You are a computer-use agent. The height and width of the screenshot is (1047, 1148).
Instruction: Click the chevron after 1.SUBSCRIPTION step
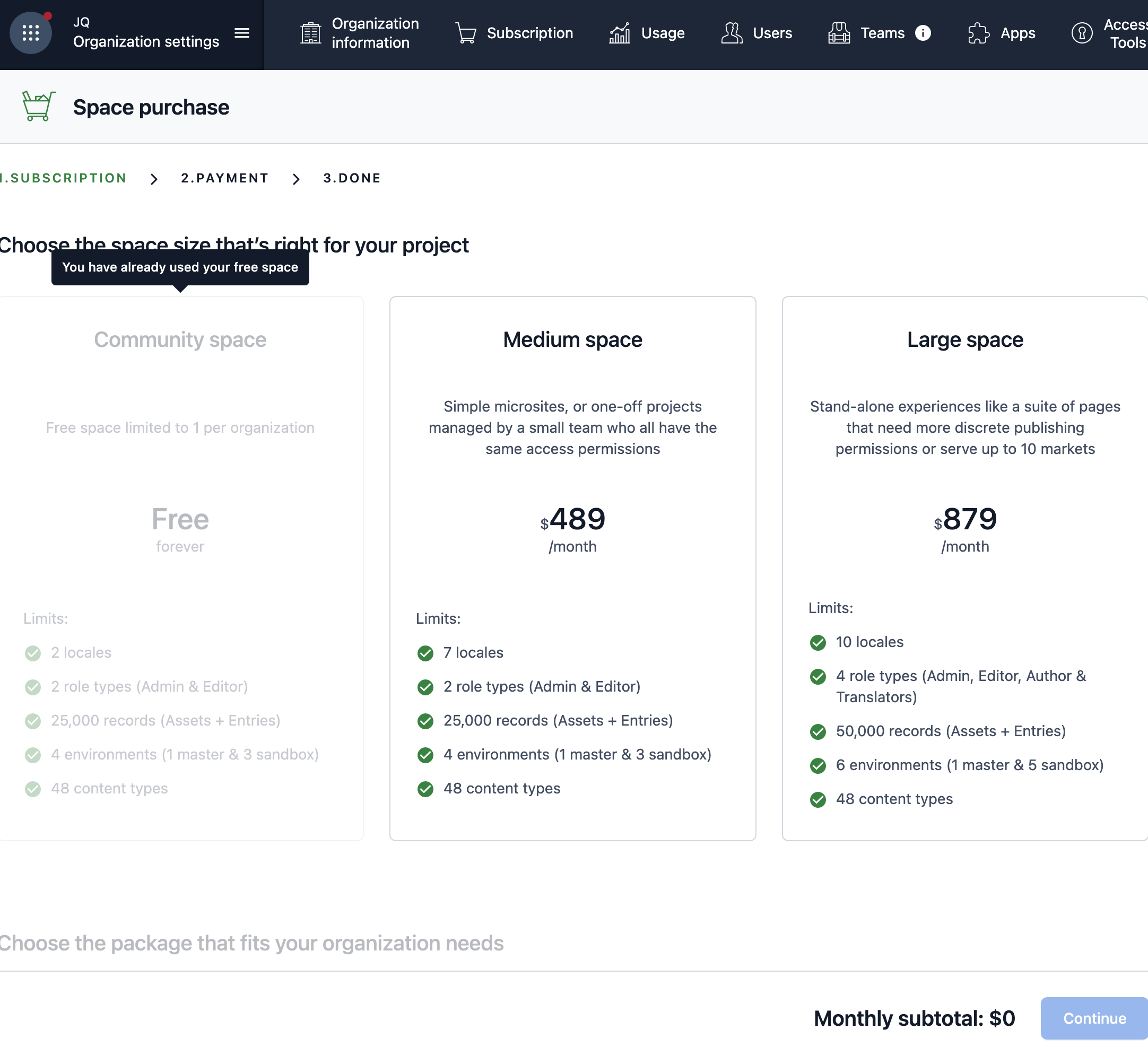(154, 179)
